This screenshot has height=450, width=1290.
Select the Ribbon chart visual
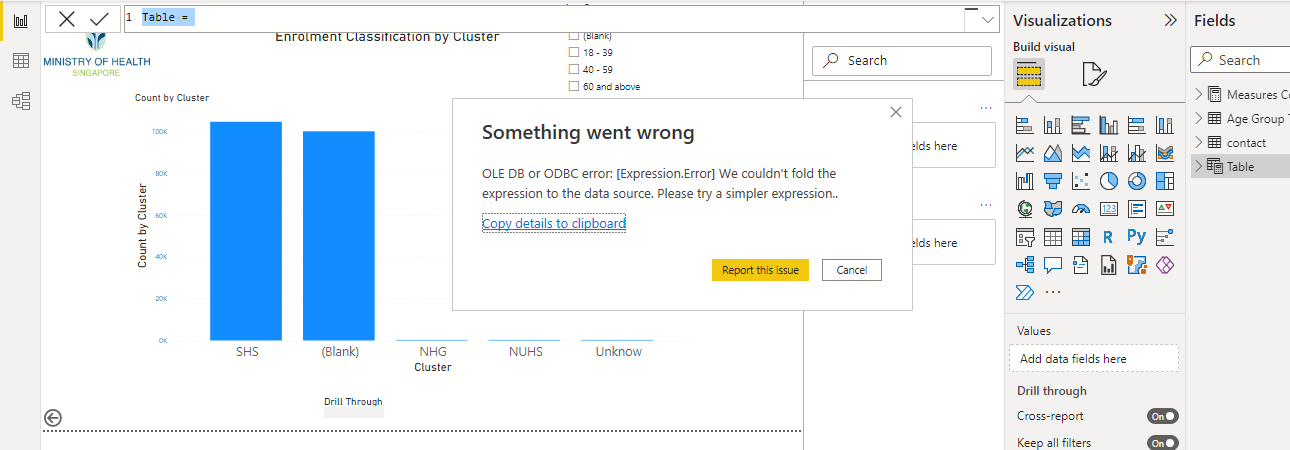click(1164, 153)
